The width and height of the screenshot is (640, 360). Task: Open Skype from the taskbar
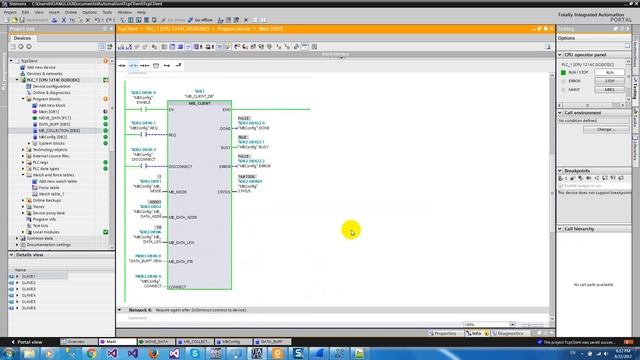pyautogui.click(x=195, y=353)
